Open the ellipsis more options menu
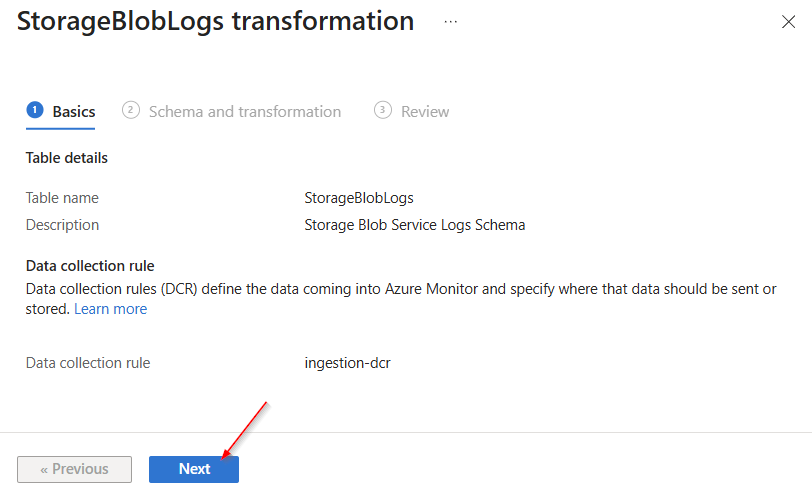Screen dimensions: 812x496 pyautogui.click(x=451, y=21)
